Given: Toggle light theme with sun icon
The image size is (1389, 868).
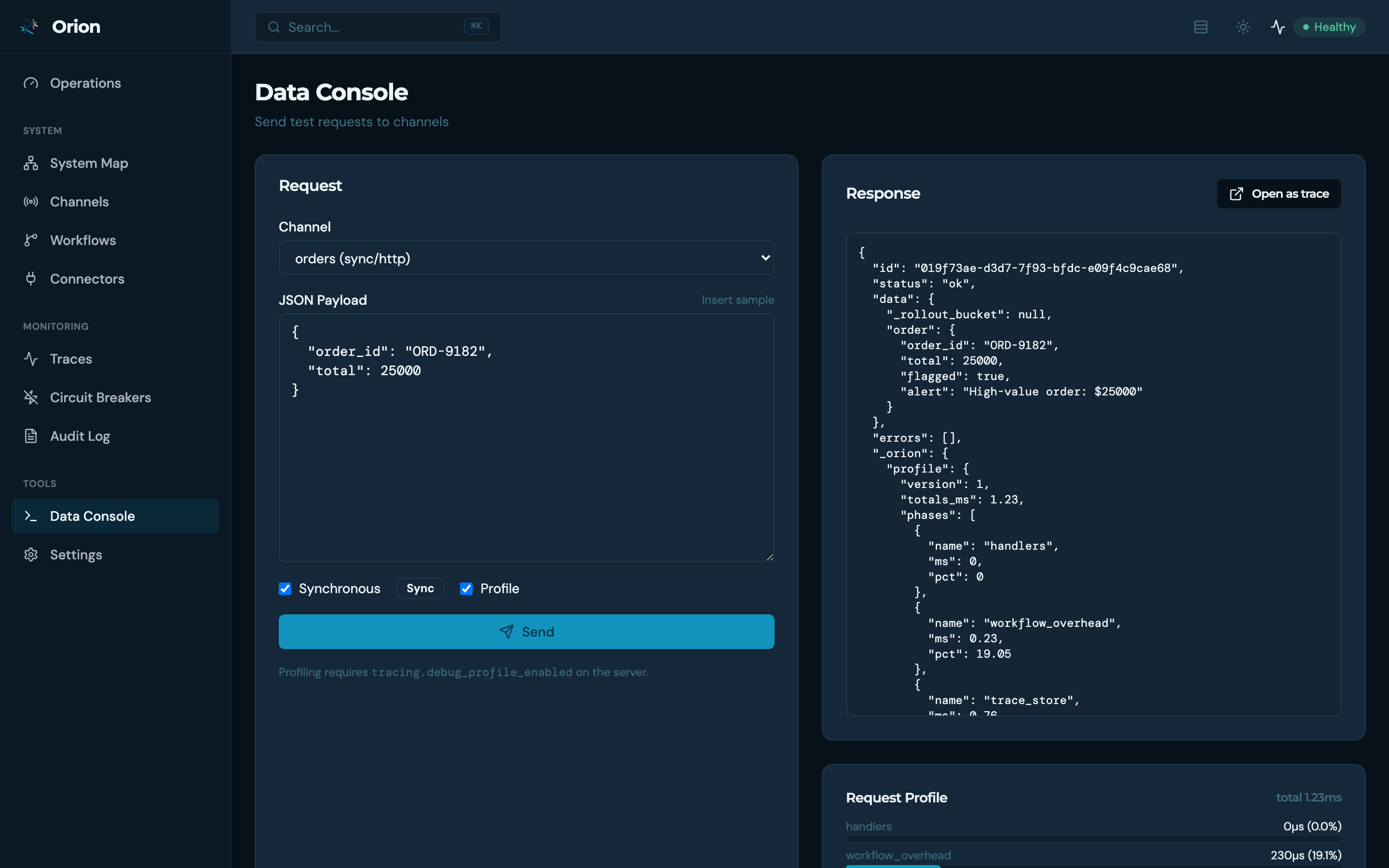Looking at the screenshot, I should [x=1243, y=27].
